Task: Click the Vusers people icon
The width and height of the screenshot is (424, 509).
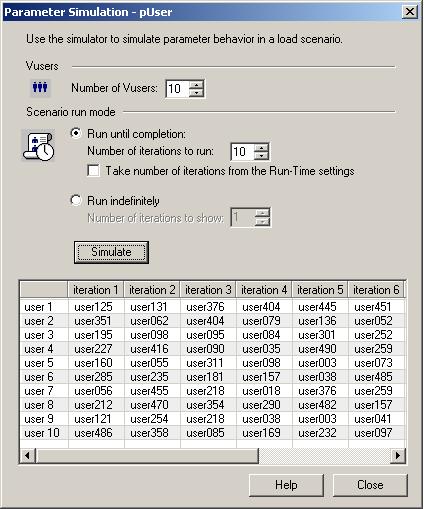Action: click(40, 88)
